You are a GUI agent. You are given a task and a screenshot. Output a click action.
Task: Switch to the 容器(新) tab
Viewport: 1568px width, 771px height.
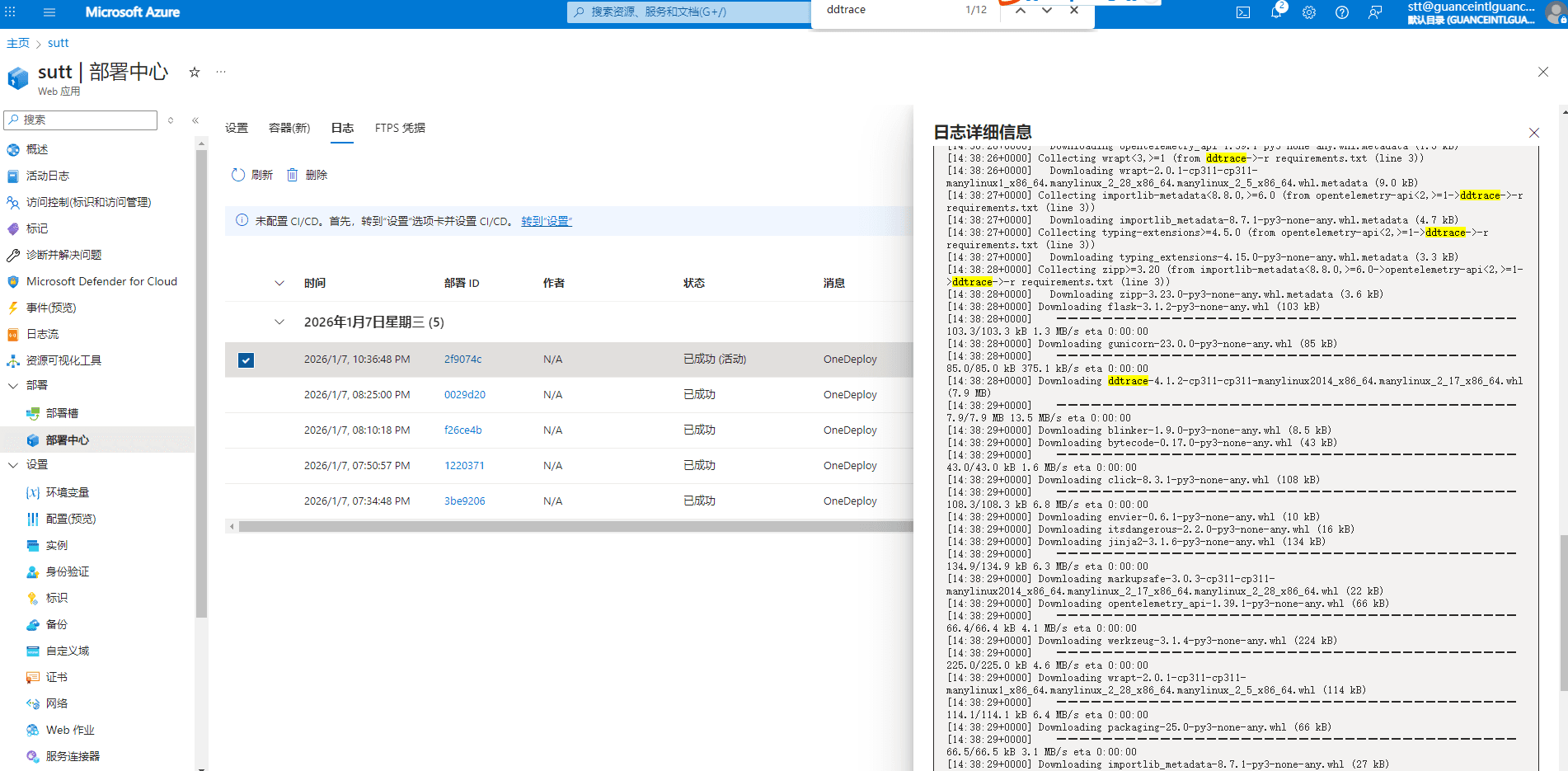[289, 128]
